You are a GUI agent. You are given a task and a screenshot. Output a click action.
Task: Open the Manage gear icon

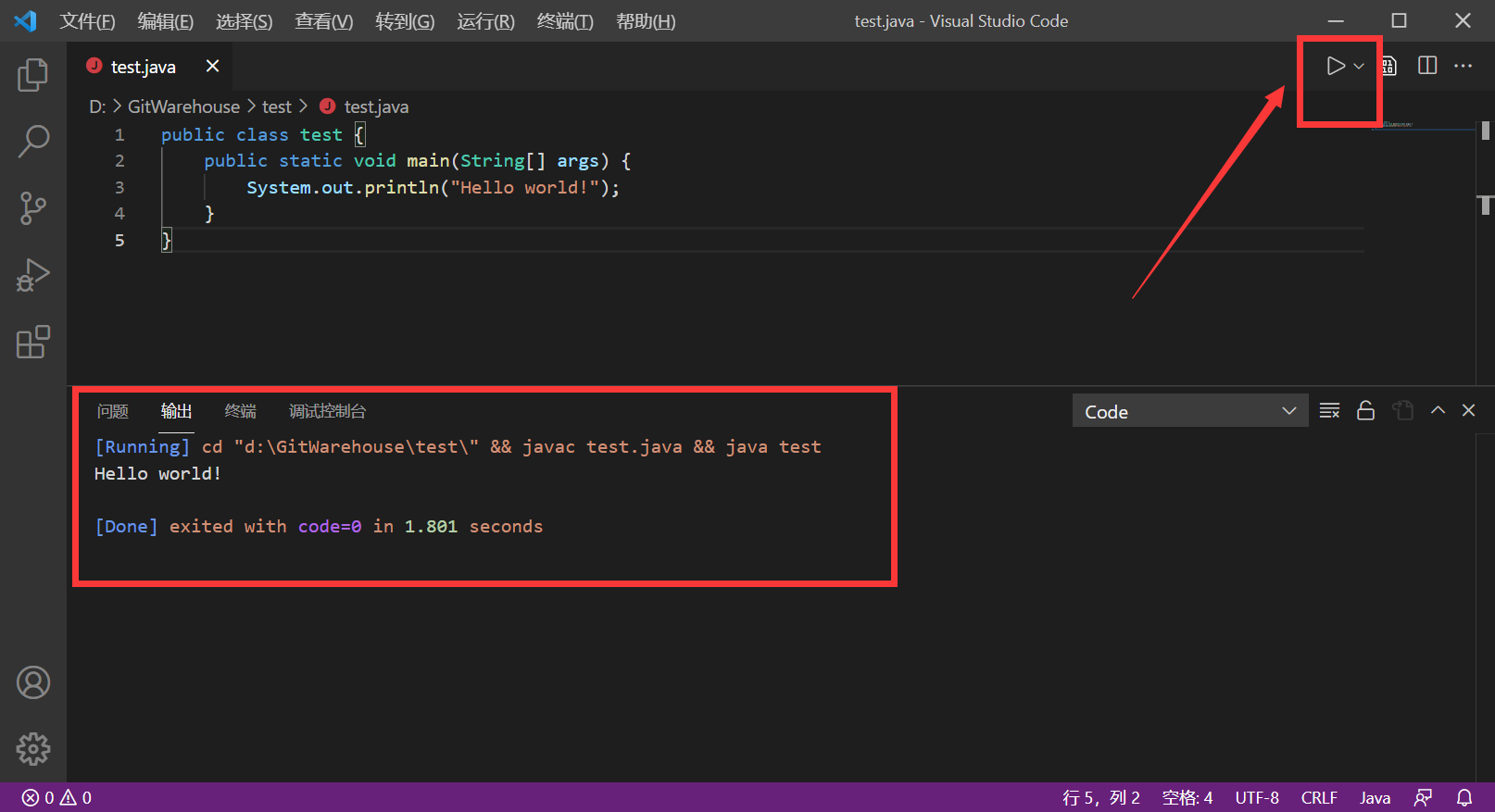coord(32,749)
